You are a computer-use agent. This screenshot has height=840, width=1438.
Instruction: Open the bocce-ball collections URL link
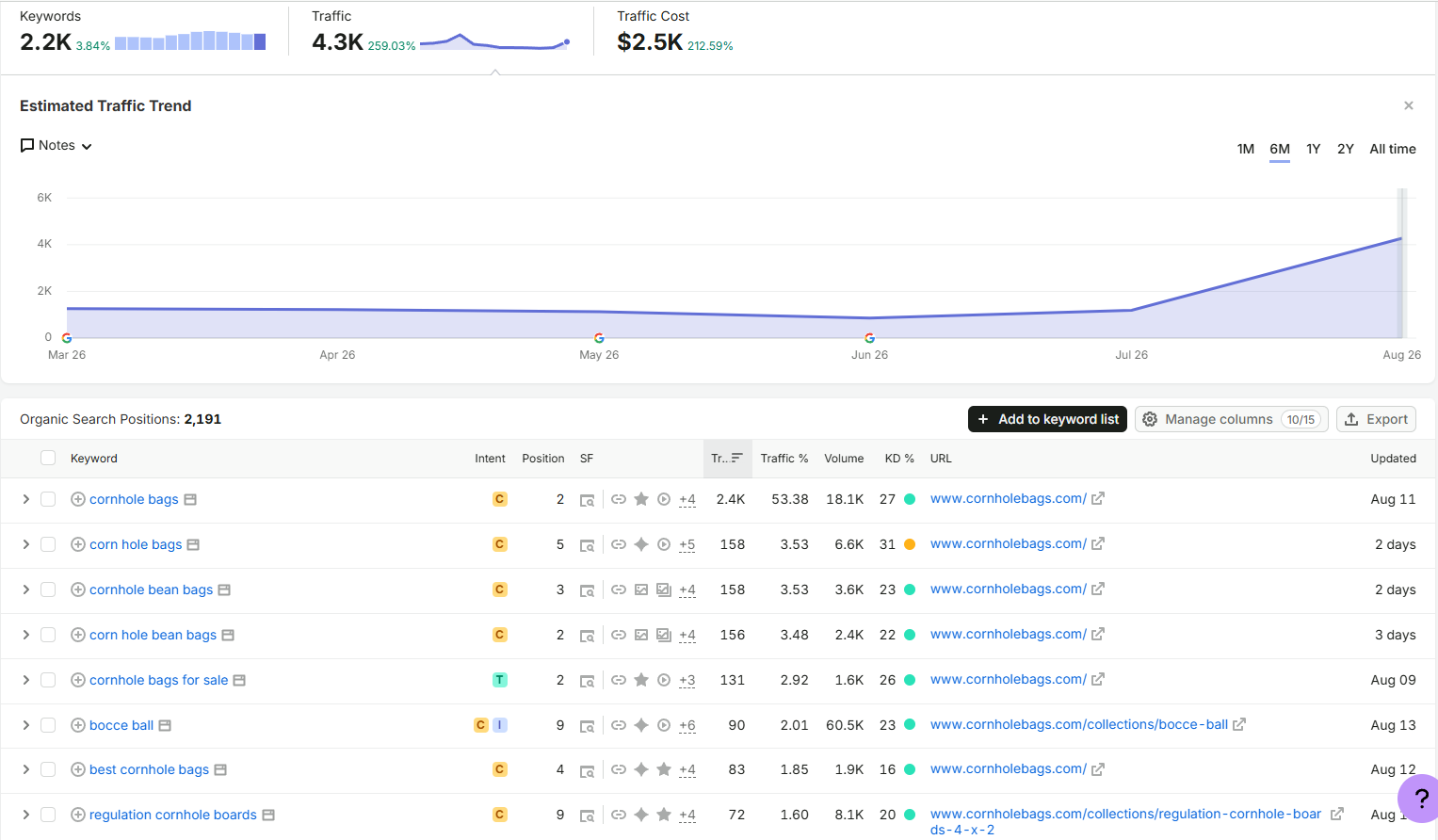[x=1078, y=724]
